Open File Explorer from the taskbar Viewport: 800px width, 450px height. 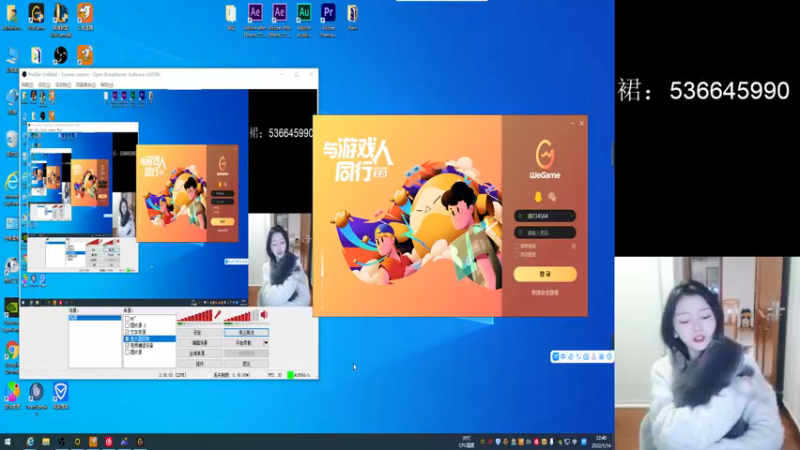tap(46, 442)
